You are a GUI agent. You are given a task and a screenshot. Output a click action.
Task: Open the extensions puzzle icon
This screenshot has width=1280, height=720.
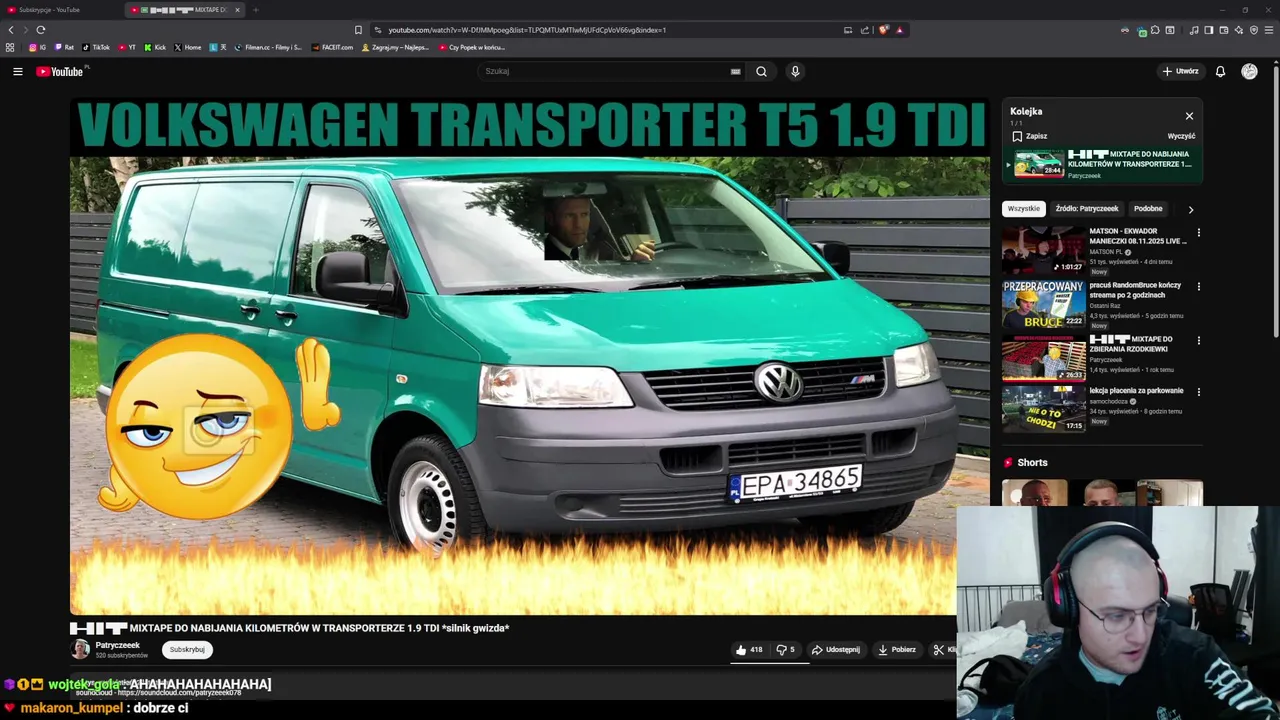(1155, 30)
